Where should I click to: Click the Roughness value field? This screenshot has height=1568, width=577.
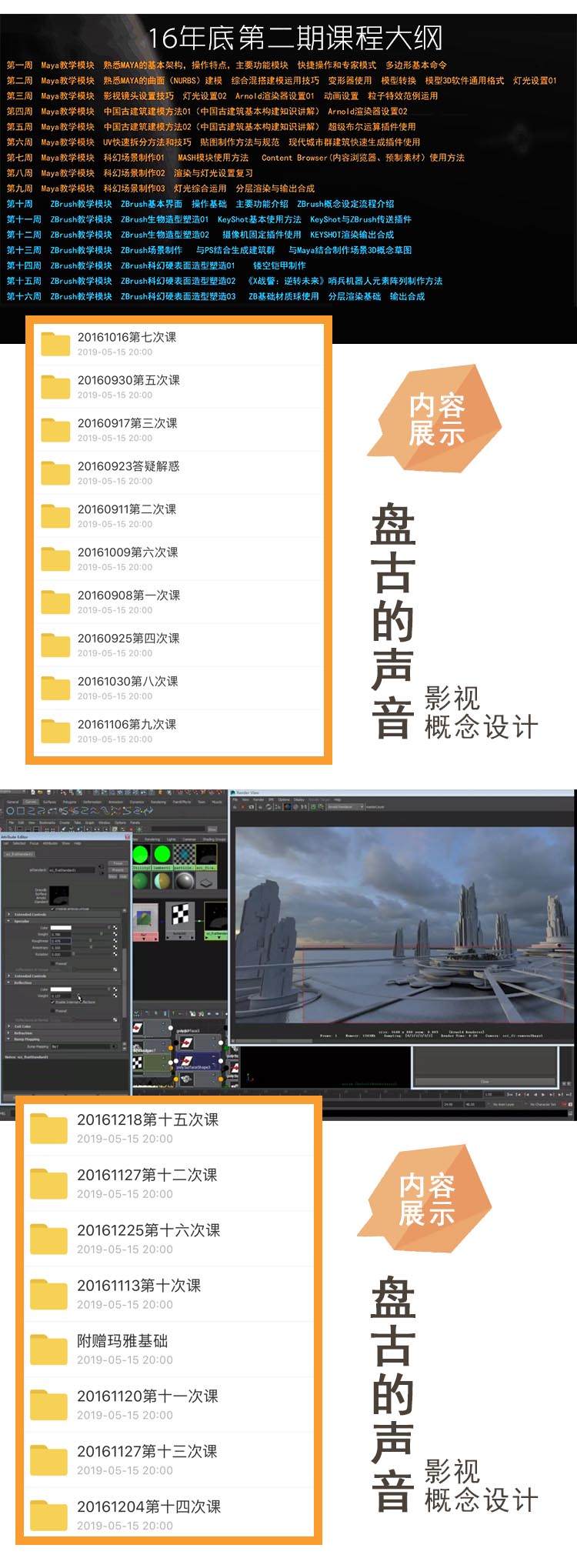click(x=61, y=940)
